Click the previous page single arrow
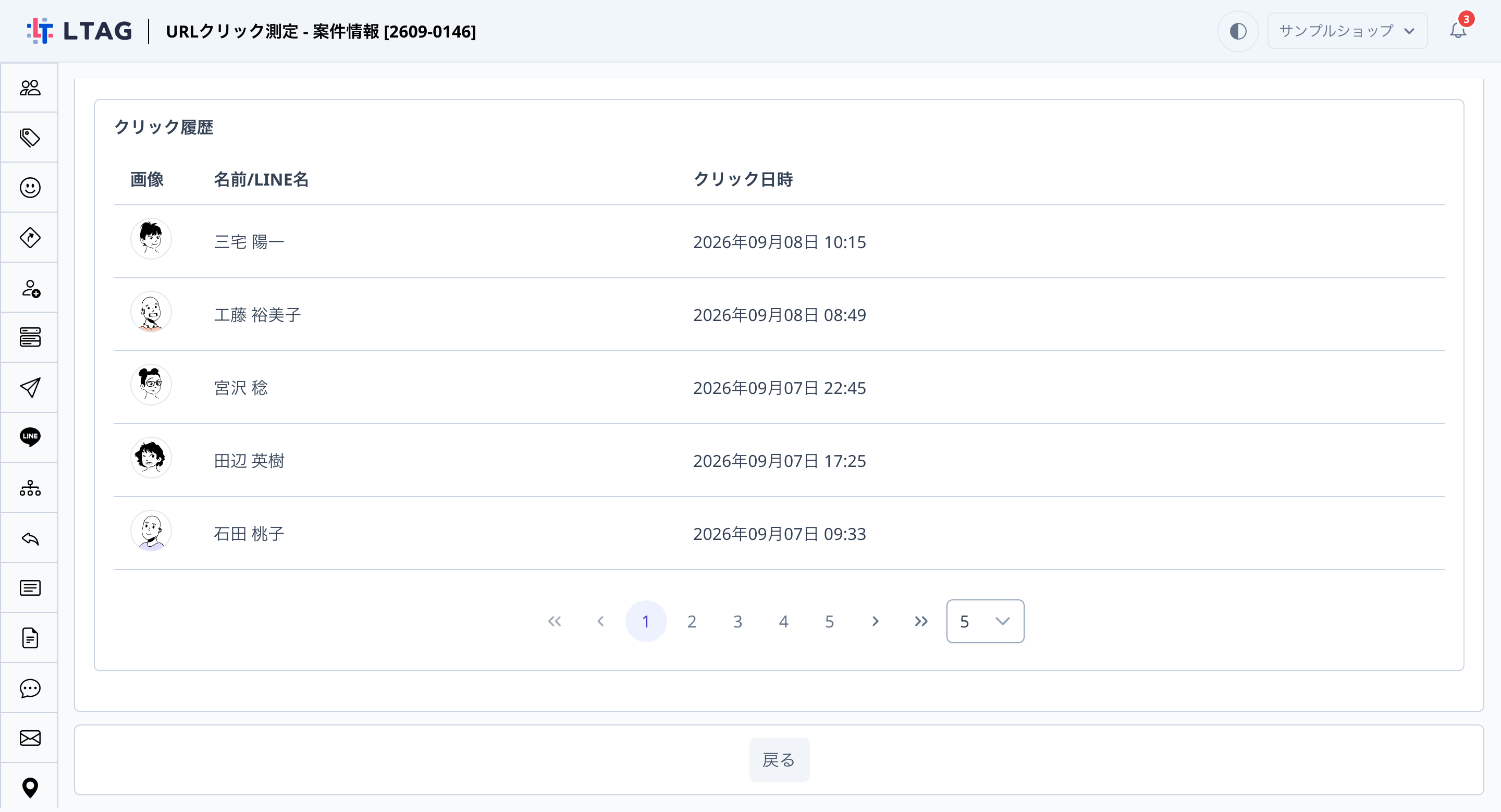Image resolution: width=1501 pixels, height=812 pixels. pyautogui.click(x=600, y=621)
